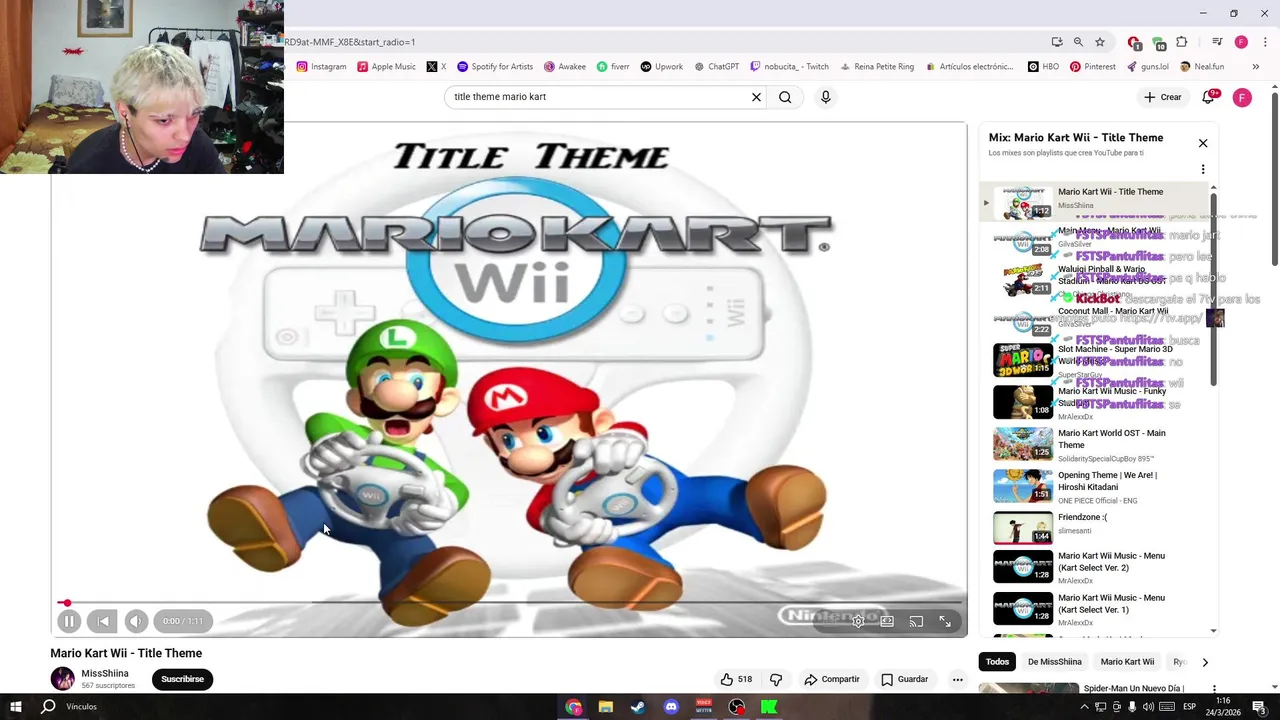This screenshot has width=1280, height=720.
Task: Open the HBO bookmark
Action: [1043, 67]
